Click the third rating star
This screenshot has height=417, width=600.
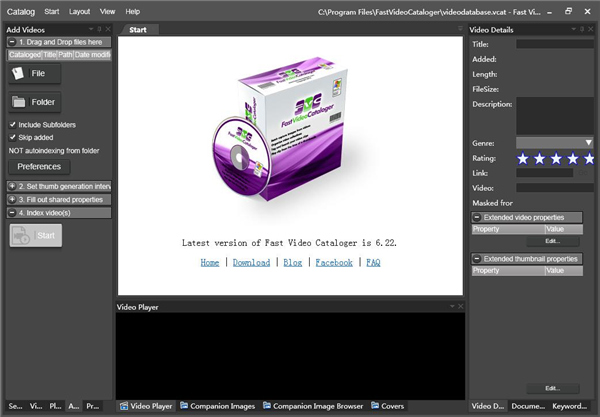pyautogui.click(x=556, y=158)
